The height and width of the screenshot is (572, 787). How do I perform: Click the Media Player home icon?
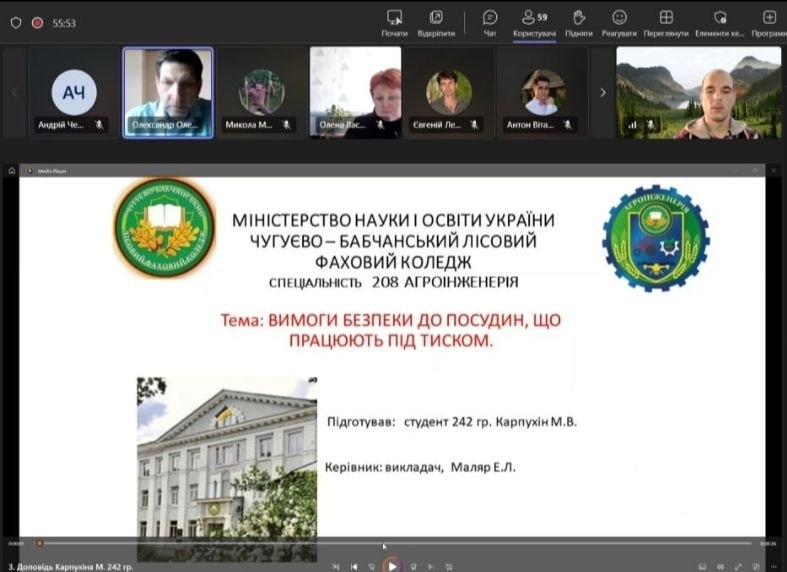12,171
